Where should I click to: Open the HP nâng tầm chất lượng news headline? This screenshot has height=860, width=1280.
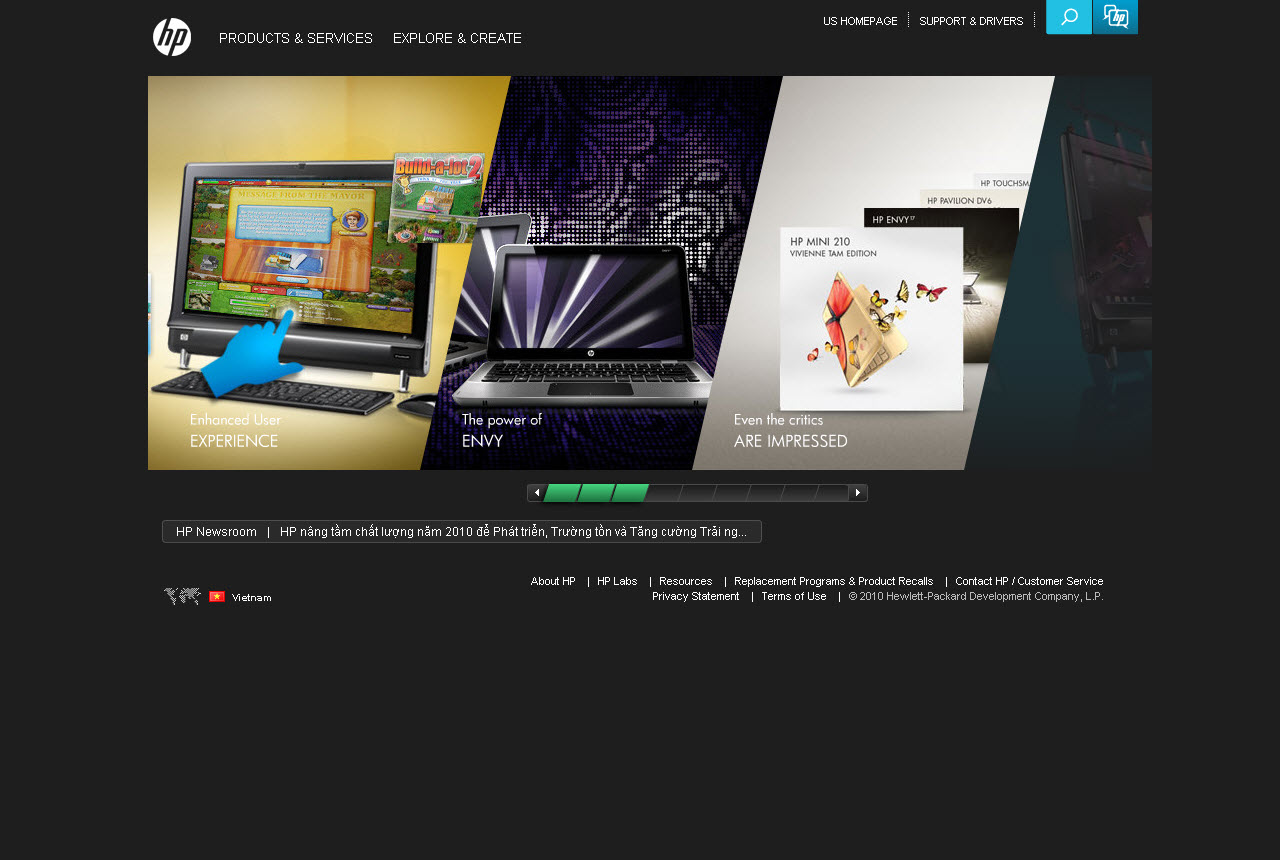point(513,532)
